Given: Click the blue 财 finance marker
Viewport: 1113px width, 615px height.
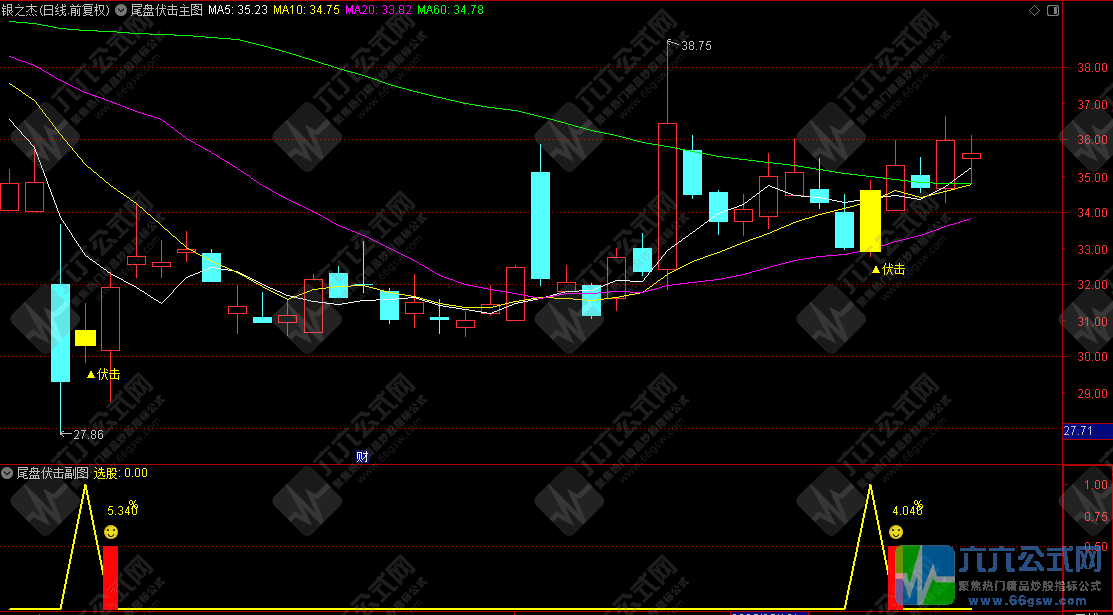Looking at the screenshot, I should 362,456.
